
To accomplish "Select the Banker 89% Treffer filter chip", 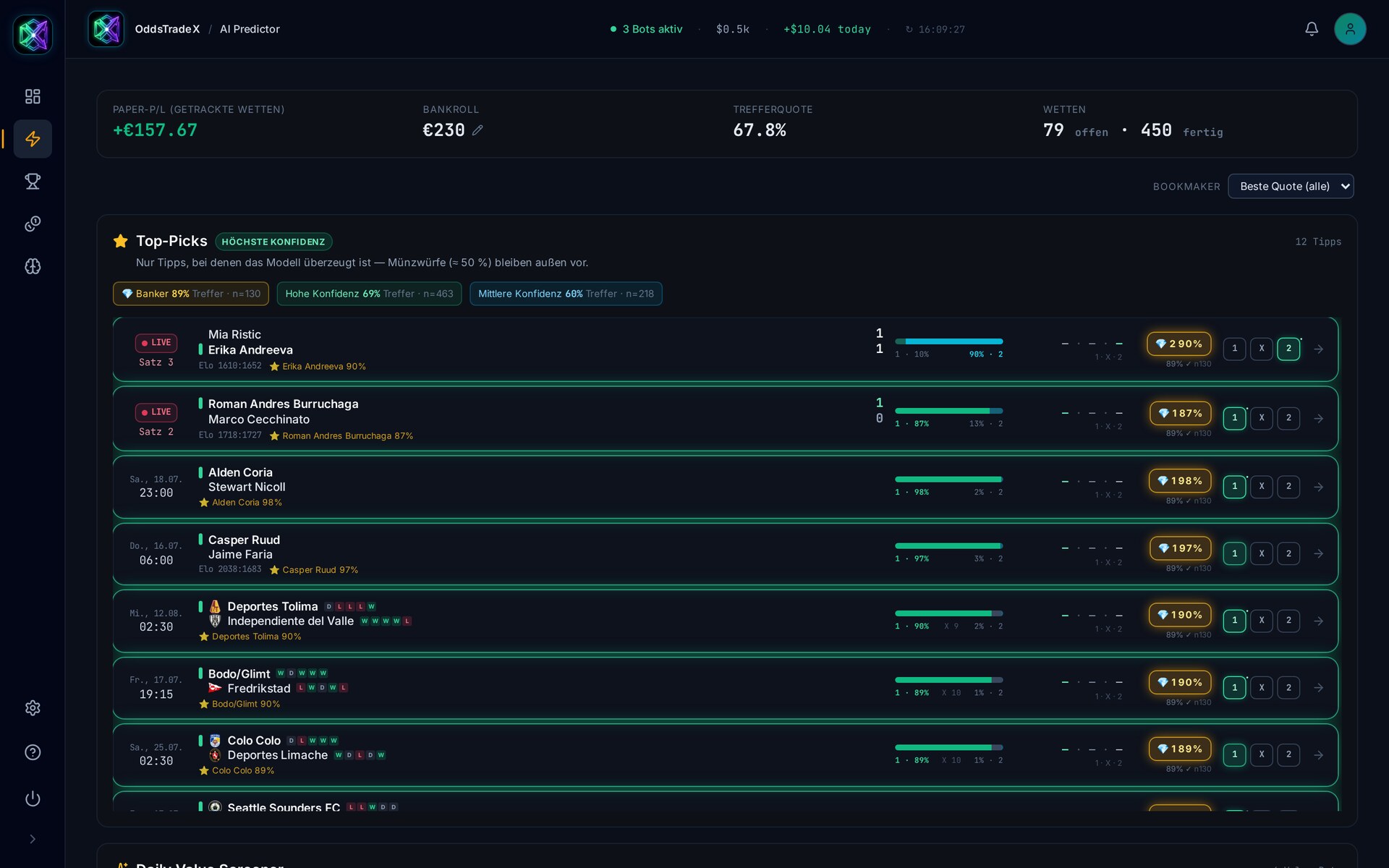I will [x=191, y=294].
